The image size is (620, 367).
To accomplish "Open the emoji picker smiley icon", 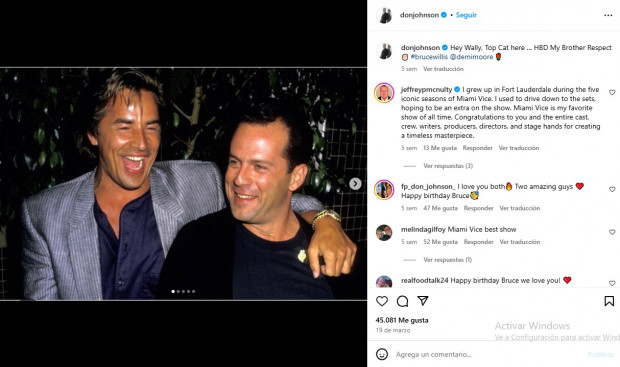I will pos(382,354).
